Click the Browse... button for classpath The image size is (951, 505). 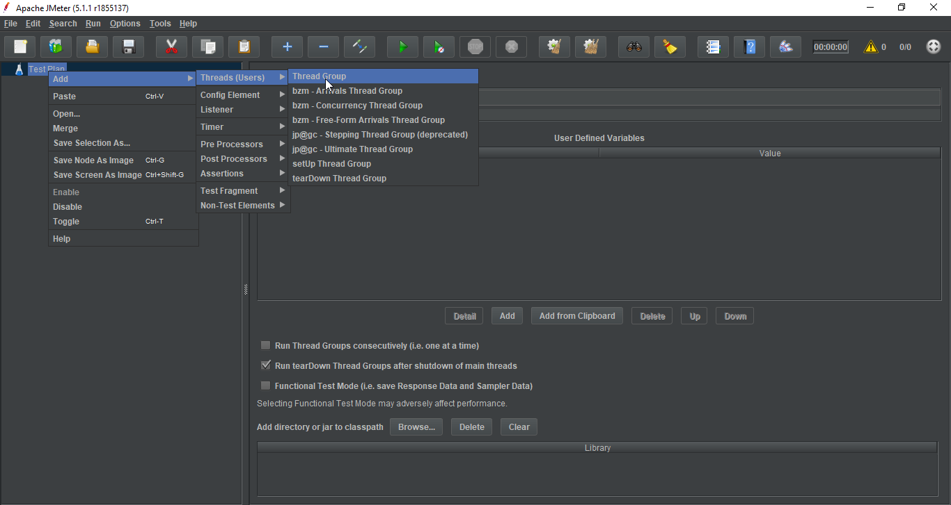tap(416, 427)
